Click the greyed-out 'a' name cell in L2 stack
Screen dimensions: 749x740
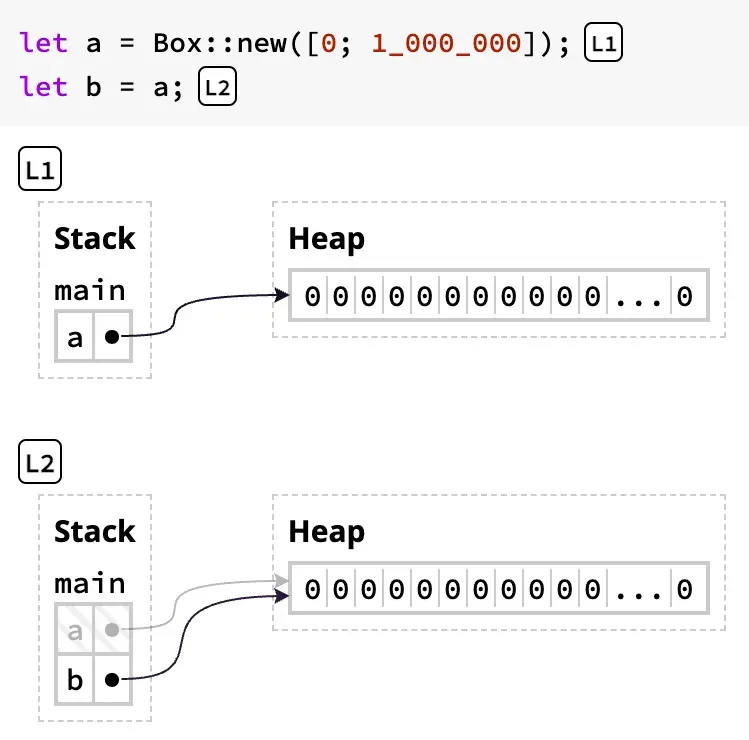75,630
